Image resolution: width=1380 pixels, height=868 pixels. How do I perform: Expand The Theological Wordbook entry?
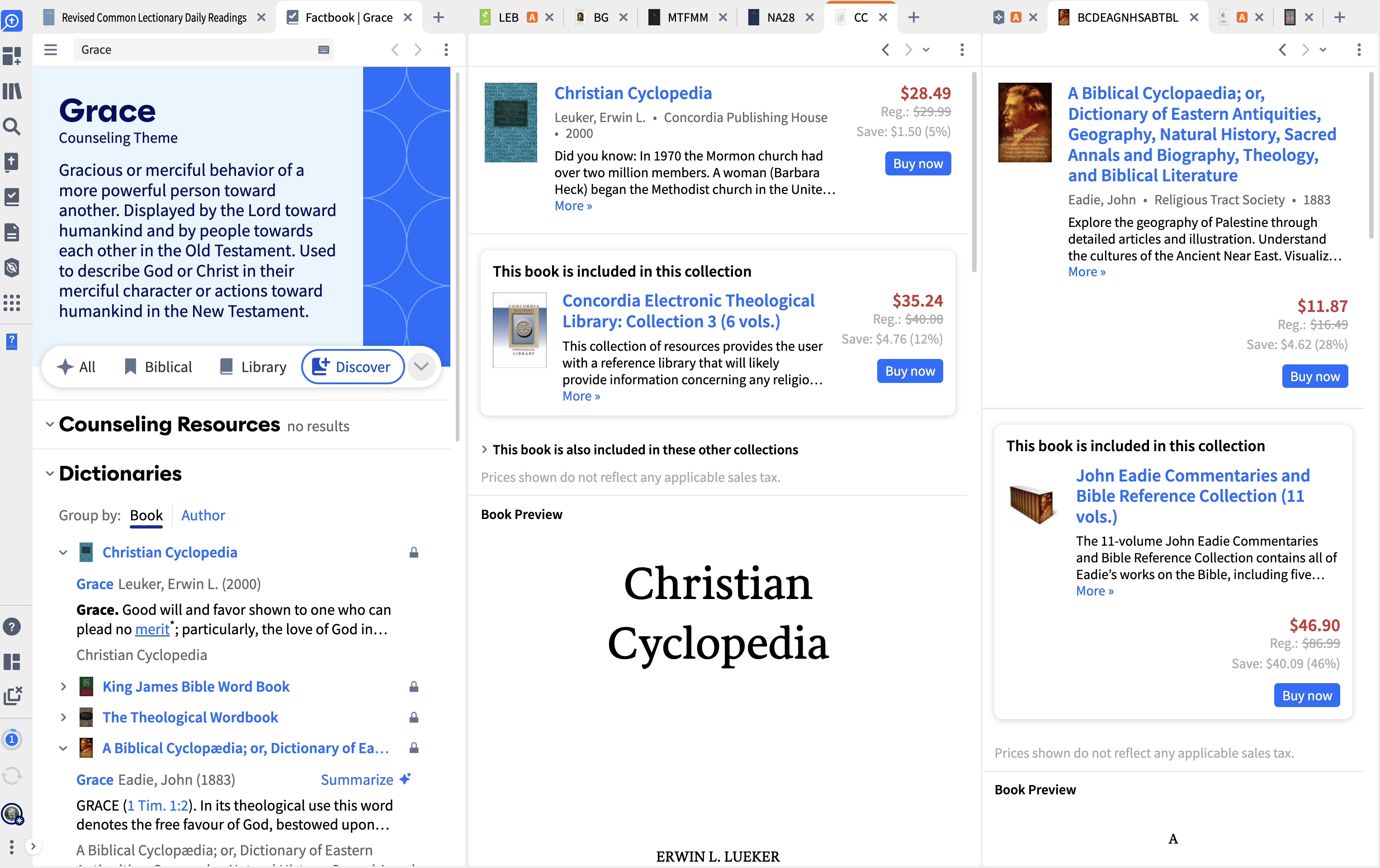(x=63, y=717)
